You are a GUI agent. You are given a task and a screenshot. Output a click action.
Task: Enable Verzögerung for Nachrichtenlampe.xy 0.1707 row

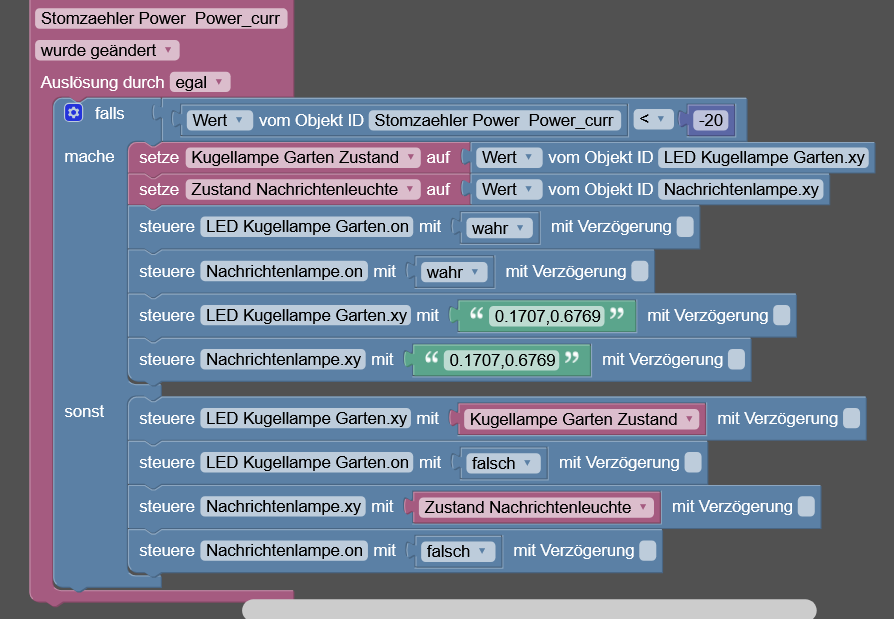point(737,360)
